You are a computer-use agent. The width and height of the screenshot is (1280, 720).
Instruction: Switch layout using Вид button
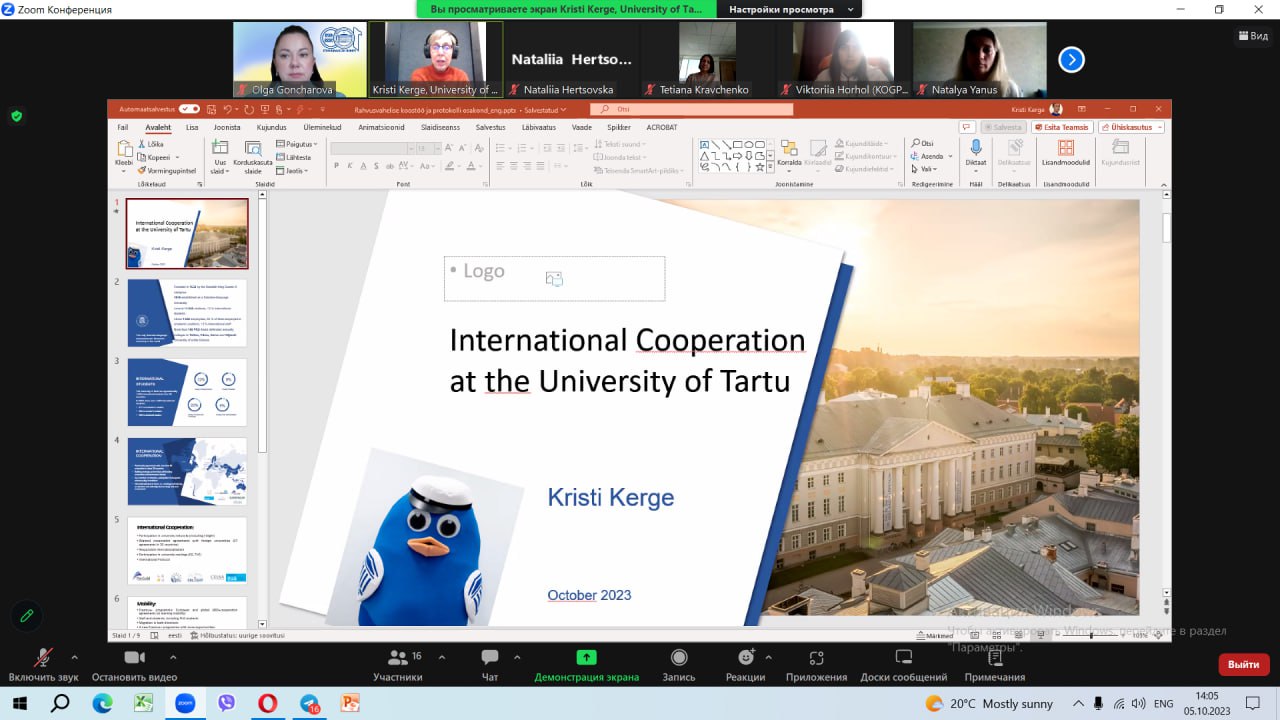pyautogui.click(x=1252, y=35)
